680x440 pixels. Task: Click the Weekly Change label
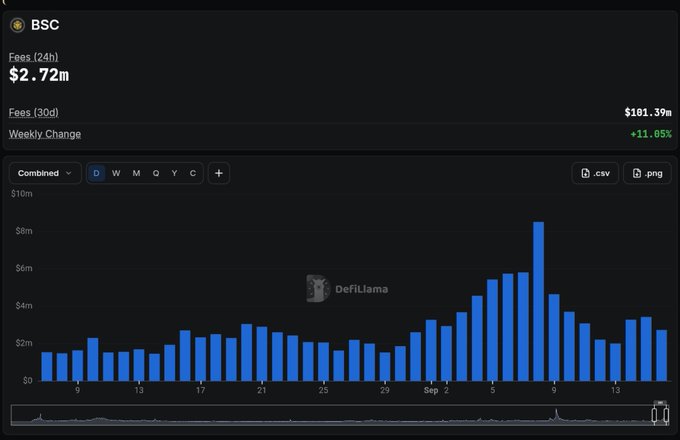point(45,134)
